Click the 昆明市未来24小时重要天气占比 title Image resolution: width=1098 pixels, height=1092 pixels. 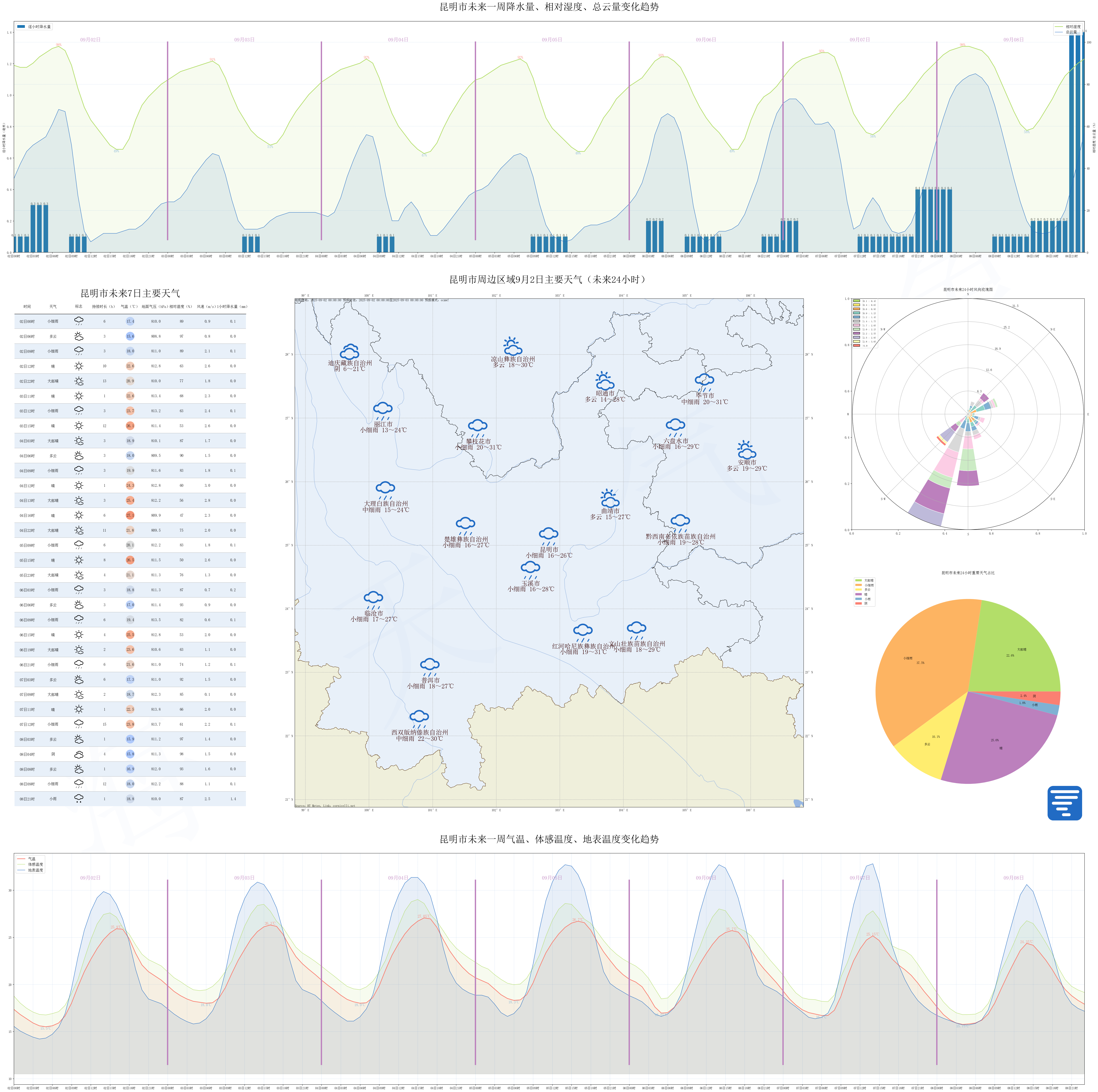tap(968, 573)
